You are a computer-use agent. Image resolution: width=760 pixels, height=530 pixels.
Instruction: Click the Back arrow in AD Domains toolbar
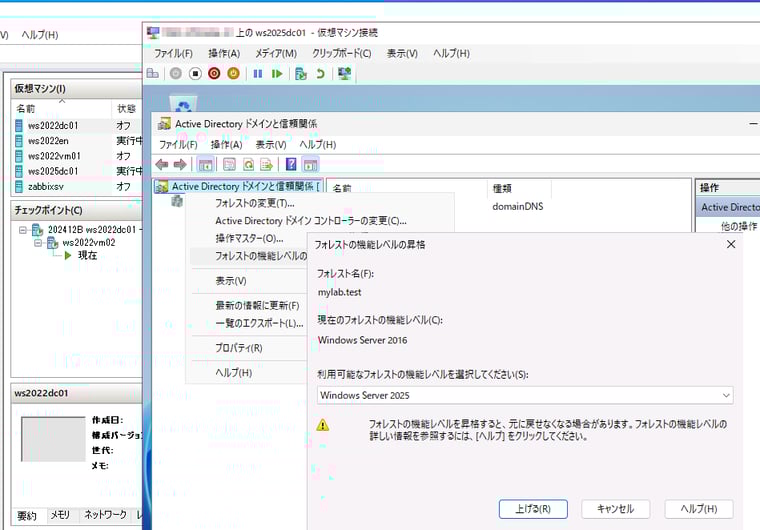[x=162, y=165]
